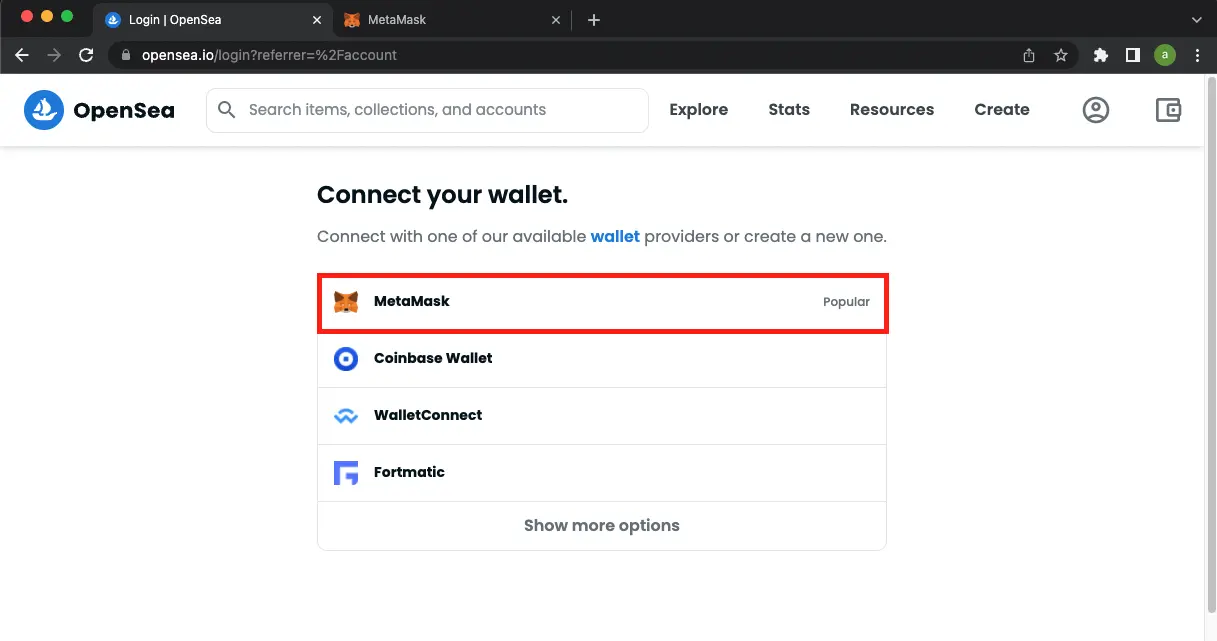Follow the blue wallet link
The width and height of the screenshot is (1217, 641).
pos(615,237)
